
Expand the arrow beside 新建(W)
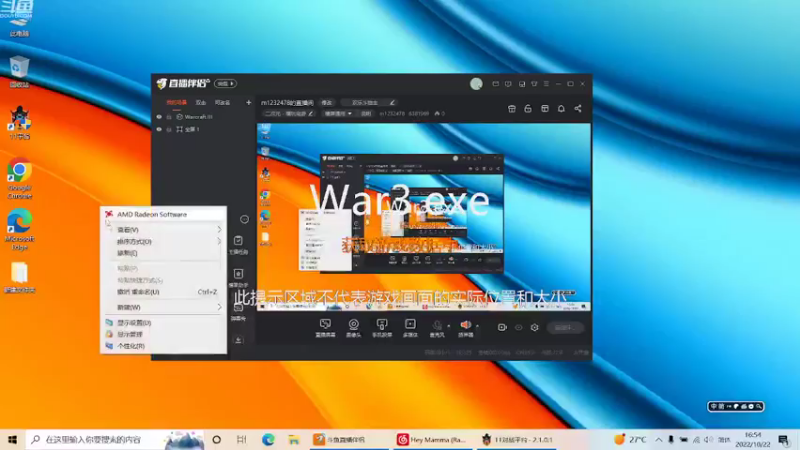(x=219, y=307)
